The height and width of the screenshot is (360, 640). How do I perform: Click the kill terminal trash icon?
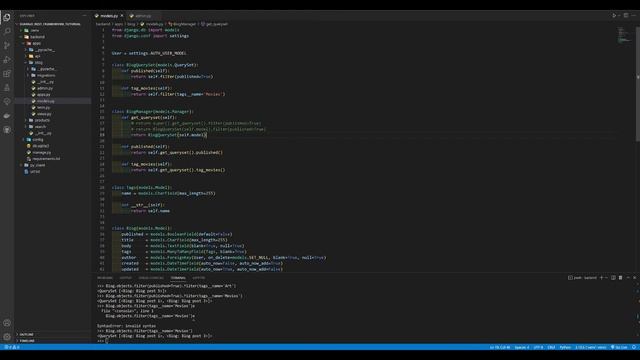tap(620, 278)
